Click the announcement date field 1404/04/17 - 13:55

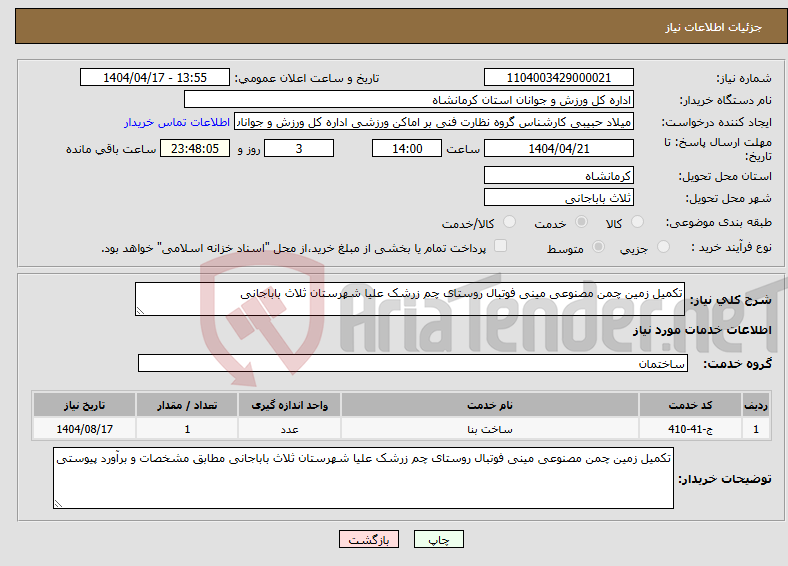155,77
